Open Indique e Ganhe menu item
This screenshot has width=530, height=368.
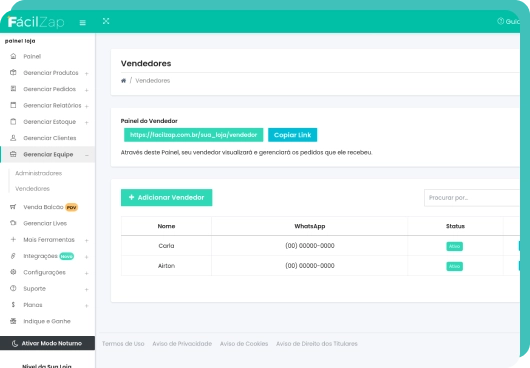pos(47,321)
